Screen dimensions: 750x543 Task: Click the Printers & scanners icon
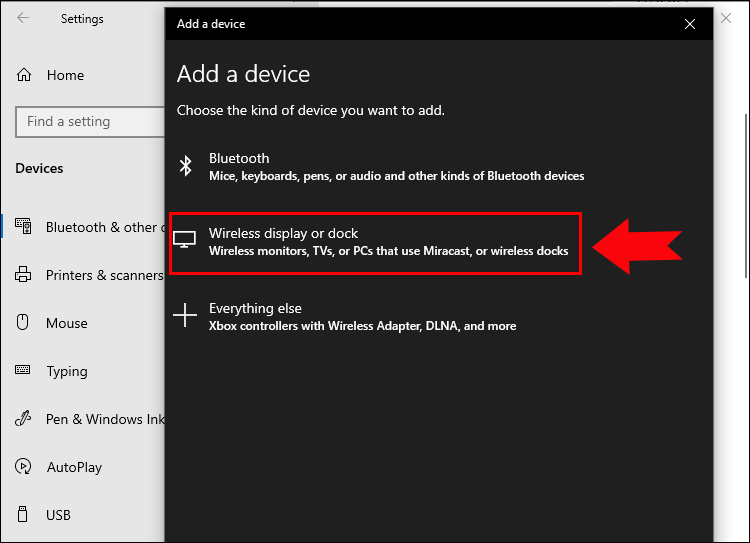point(24,275)
